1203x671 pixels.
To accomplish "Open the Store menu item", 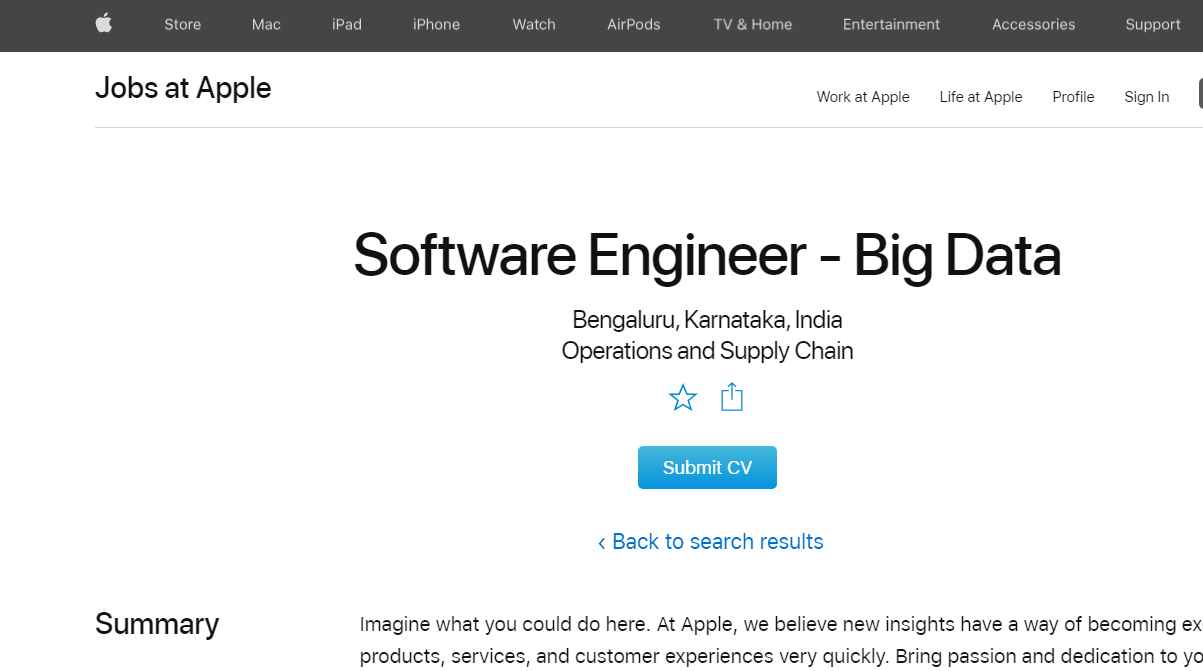I will [x=183, y=24].
